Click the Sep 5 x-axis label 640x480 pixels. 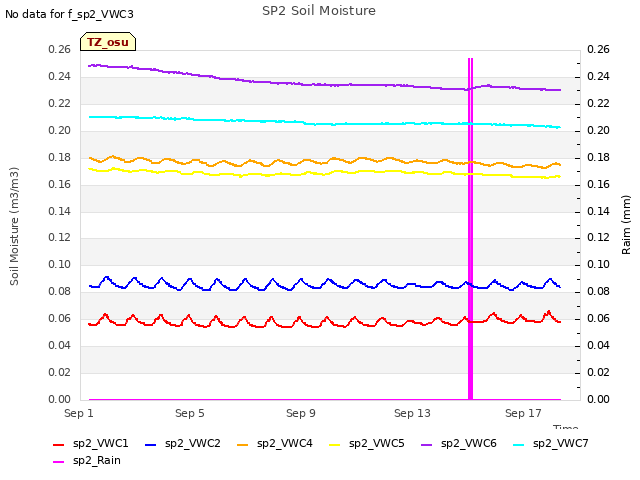point(190,413)
